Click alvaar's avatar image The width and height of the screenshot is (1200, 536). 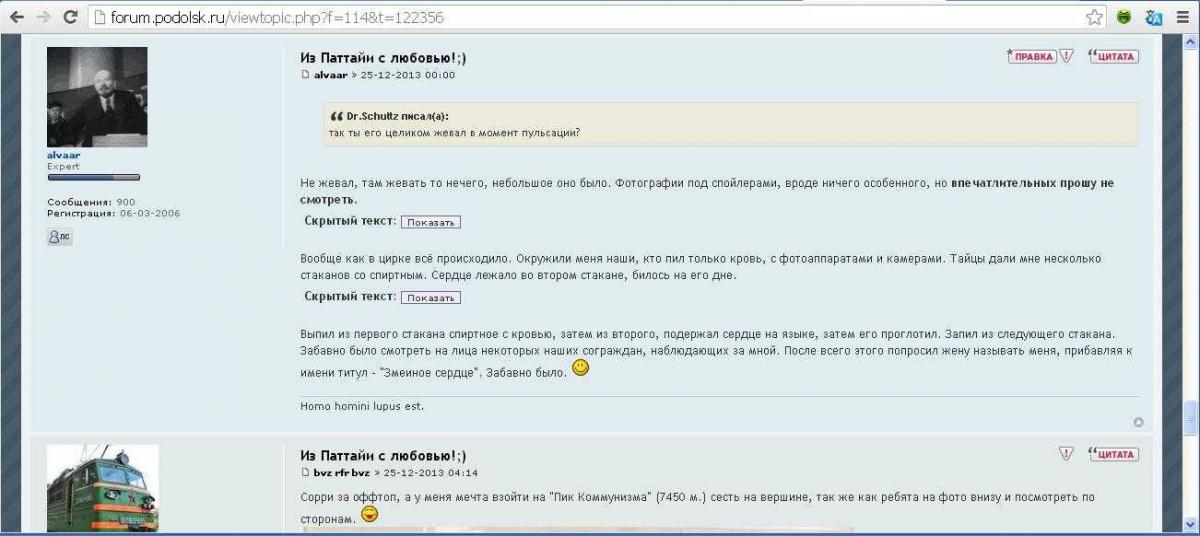(97, 97)
